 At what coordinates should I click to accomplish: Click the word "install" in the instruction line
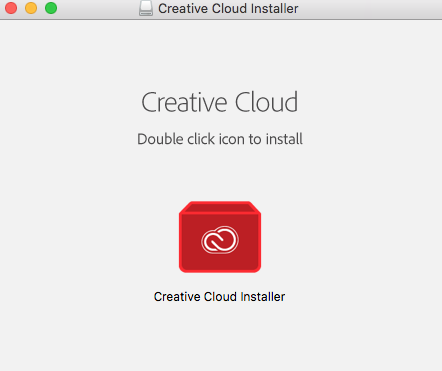[x=284, y=139]
